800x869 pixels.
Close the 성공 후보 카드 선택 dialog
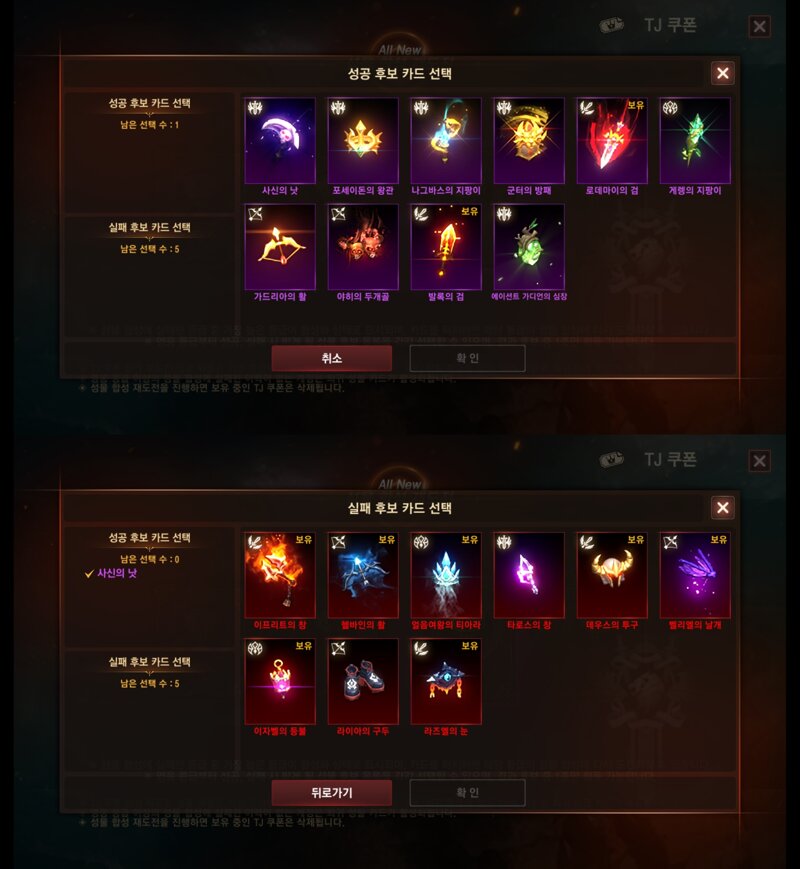(x=722, y=73)
